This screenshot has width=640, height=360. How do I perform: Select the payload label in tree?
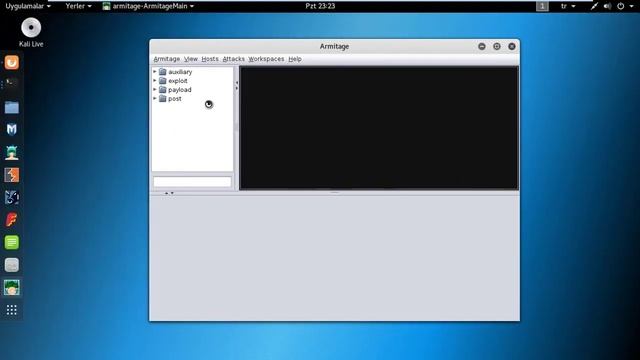[x=180, y=90]
